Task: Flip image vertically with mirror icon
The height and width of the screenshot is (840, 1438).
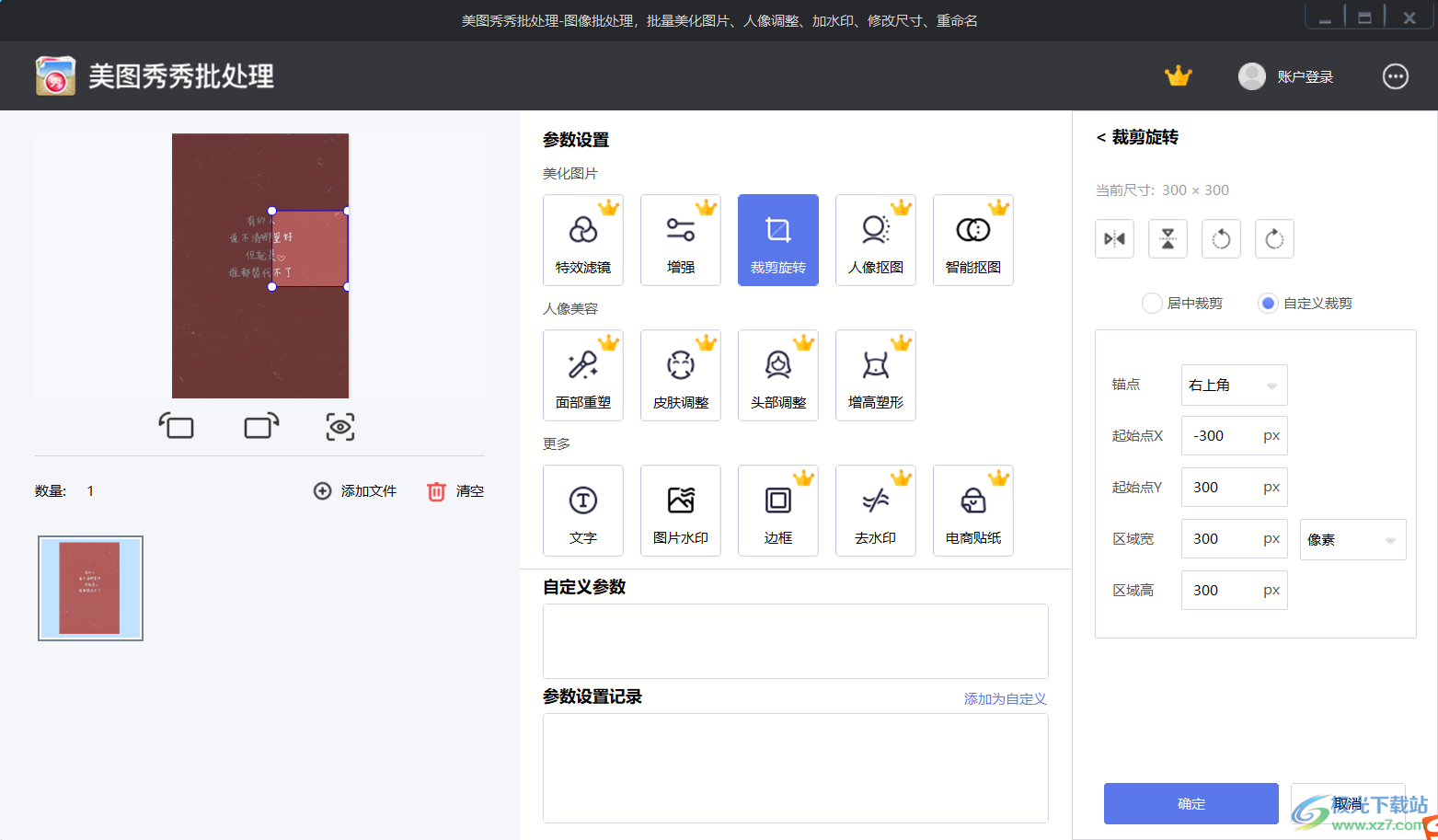Action: pyautogui.click(x=1168, y=239)
